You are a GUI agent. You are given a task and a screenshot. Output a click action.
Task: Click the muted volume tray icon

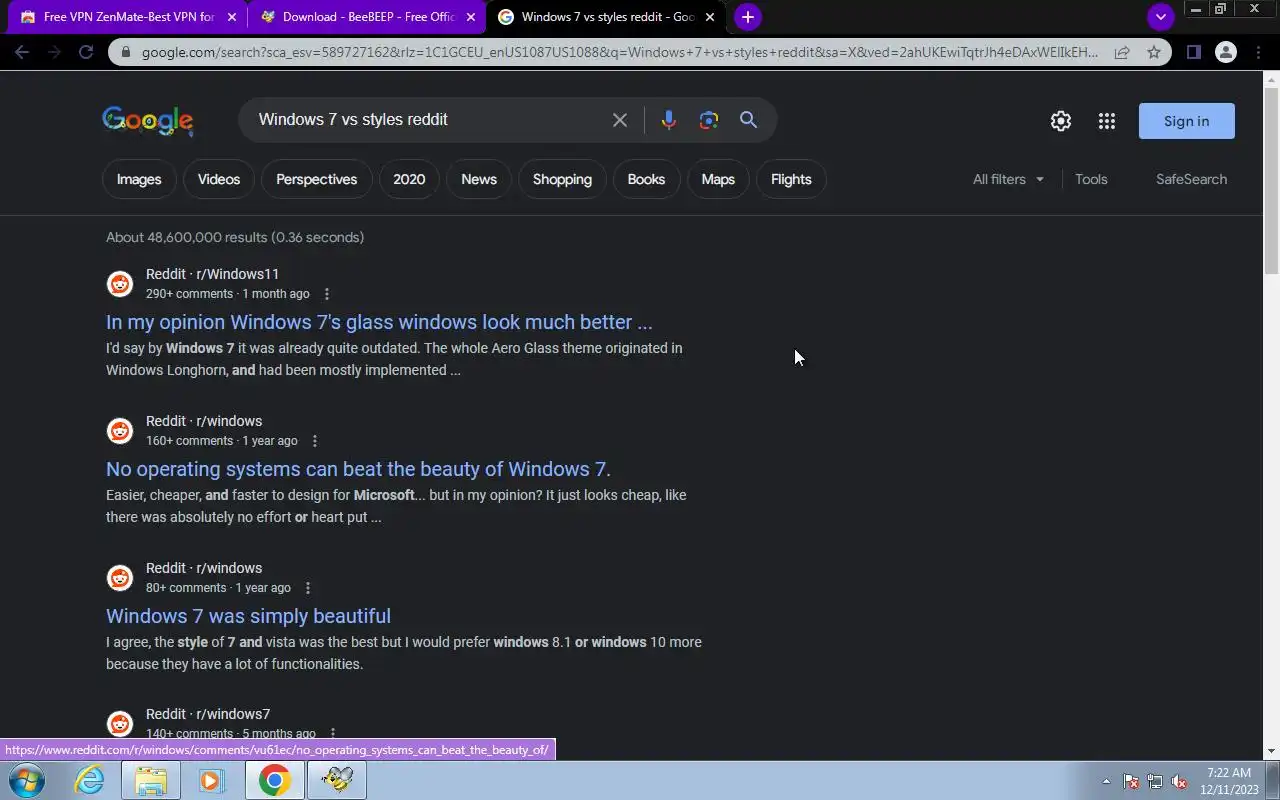[1179, 781]
